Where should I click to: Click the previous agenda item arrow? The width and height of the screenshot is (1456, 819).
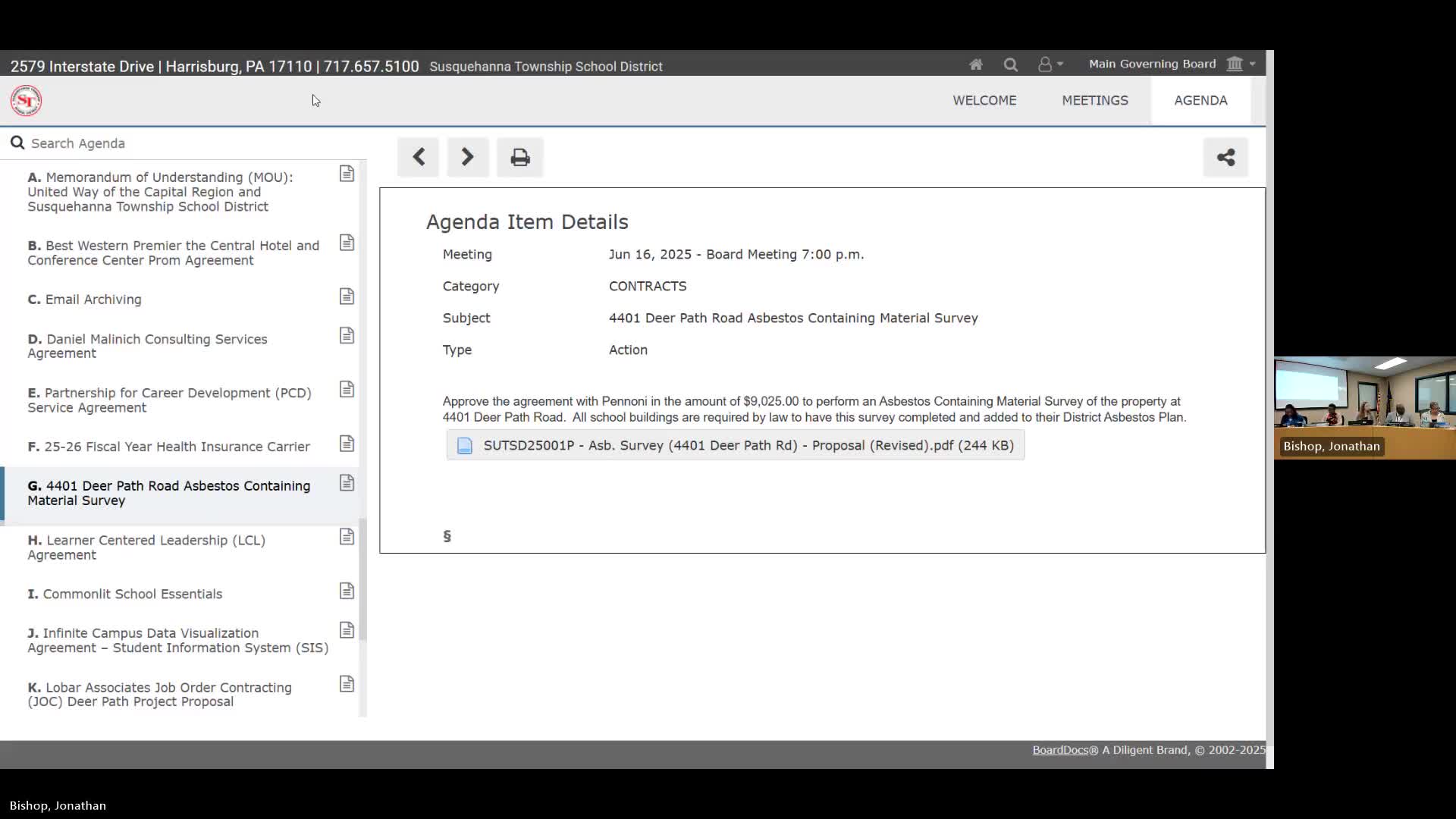click(419, 157)
